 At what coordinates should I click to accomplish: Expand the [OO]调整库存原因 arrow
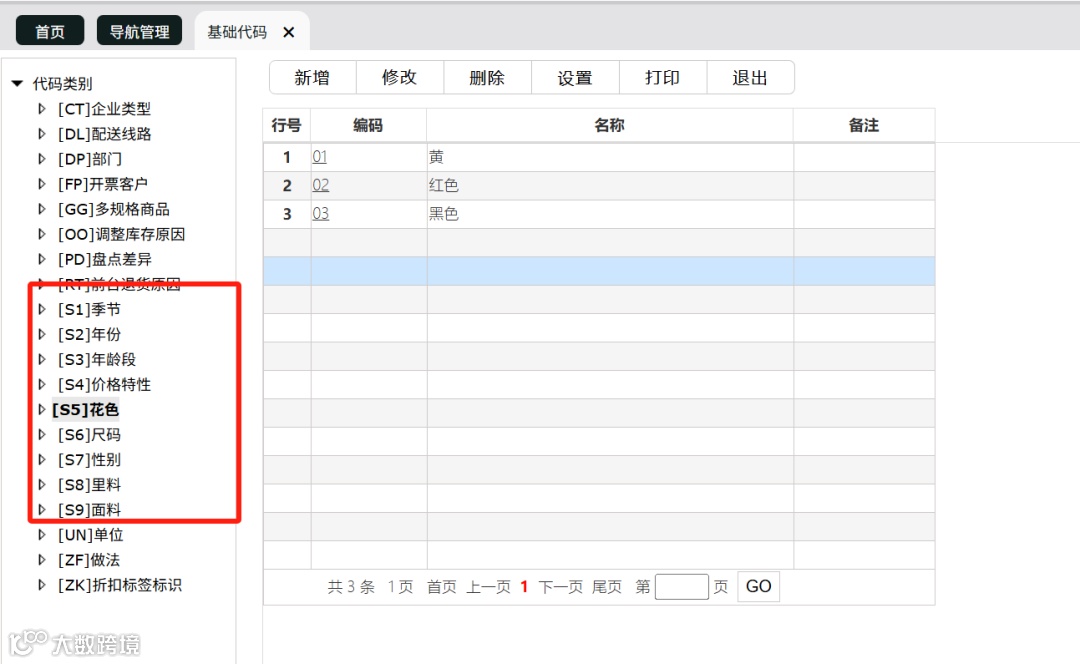[41, 234]
